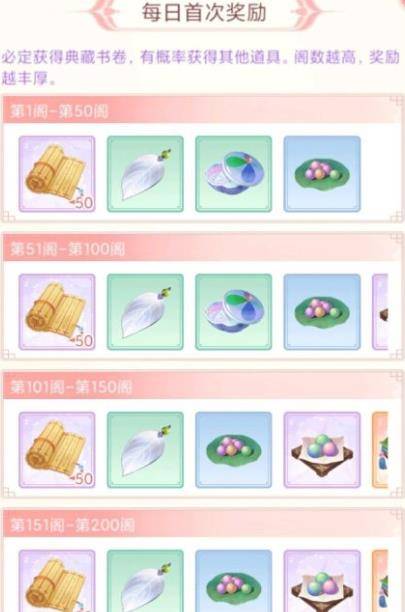This screenshot has height=612, width=405.
Task: Tap the white feather in 第101阁-第150阁 row
Action: pos(145,450)
